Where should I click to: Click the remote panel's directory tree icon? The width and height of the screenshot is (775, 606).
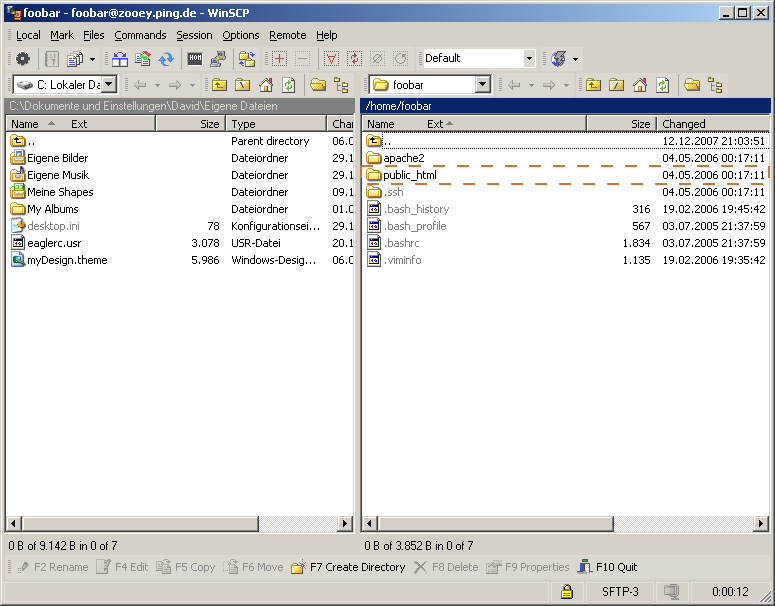click(x=715, y=85)
